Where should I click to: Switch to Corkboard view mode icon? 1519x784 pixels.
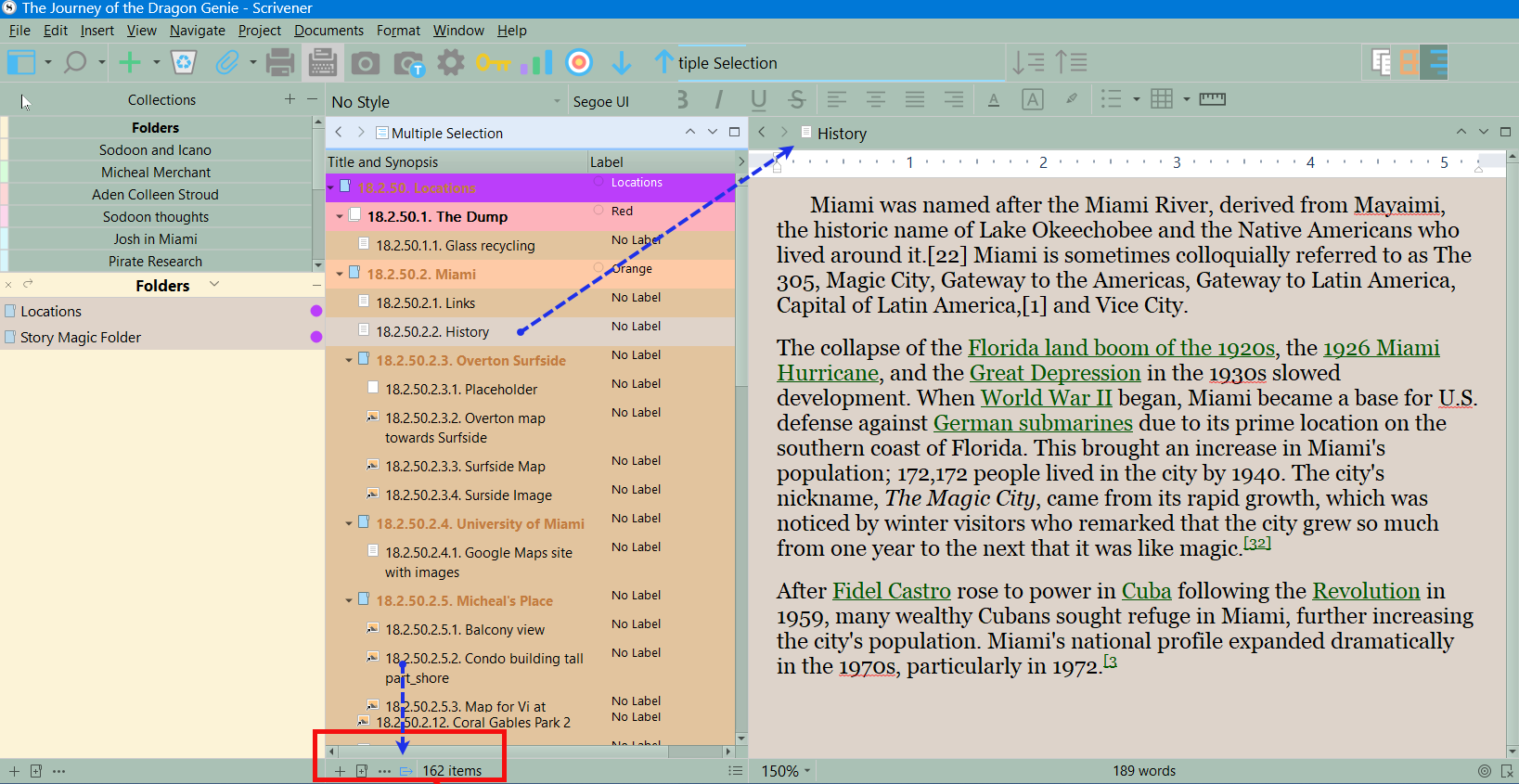[x=1409, y=62]
